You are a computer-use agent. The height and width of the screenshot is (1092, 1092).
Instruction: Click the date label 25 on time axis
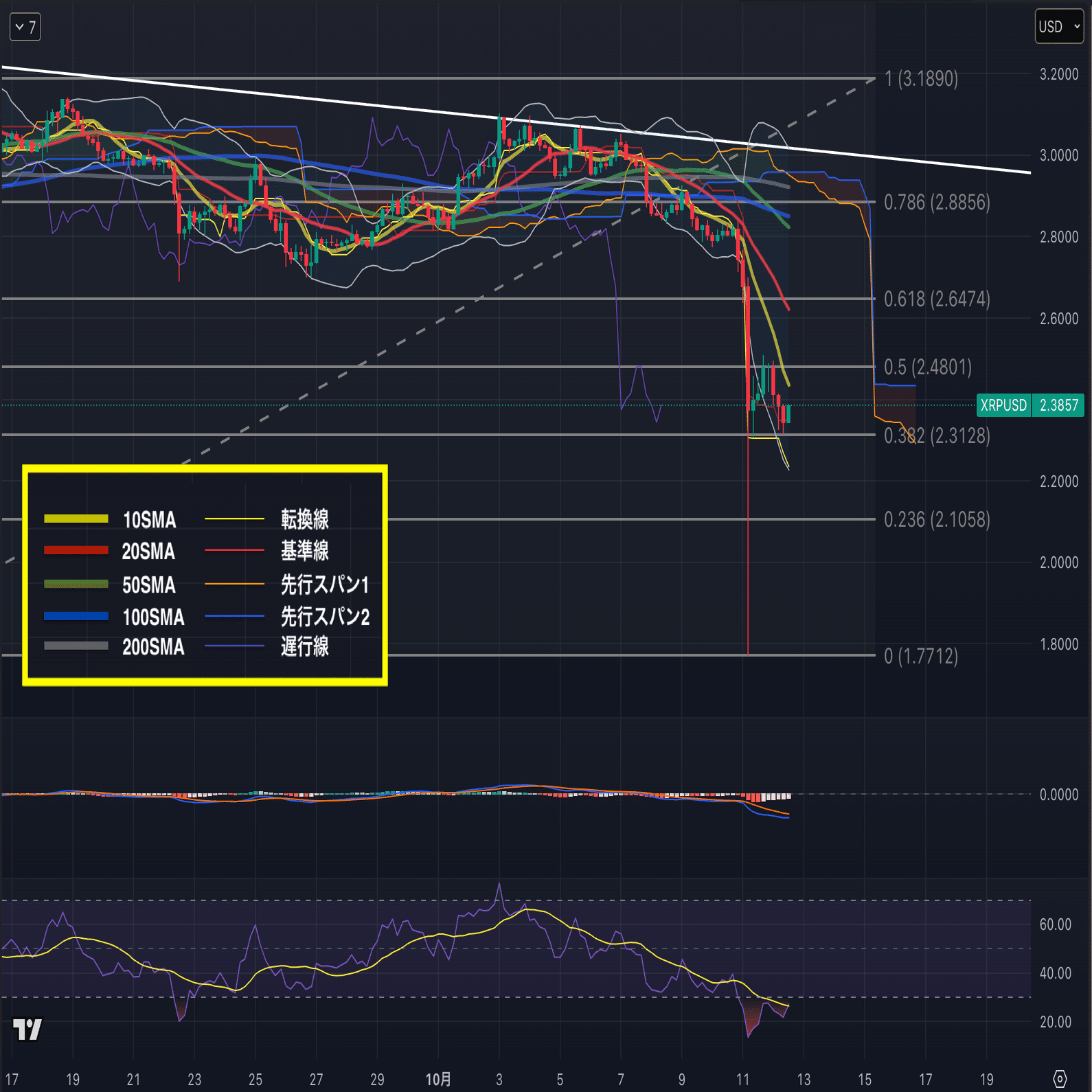pos(255,1080)
